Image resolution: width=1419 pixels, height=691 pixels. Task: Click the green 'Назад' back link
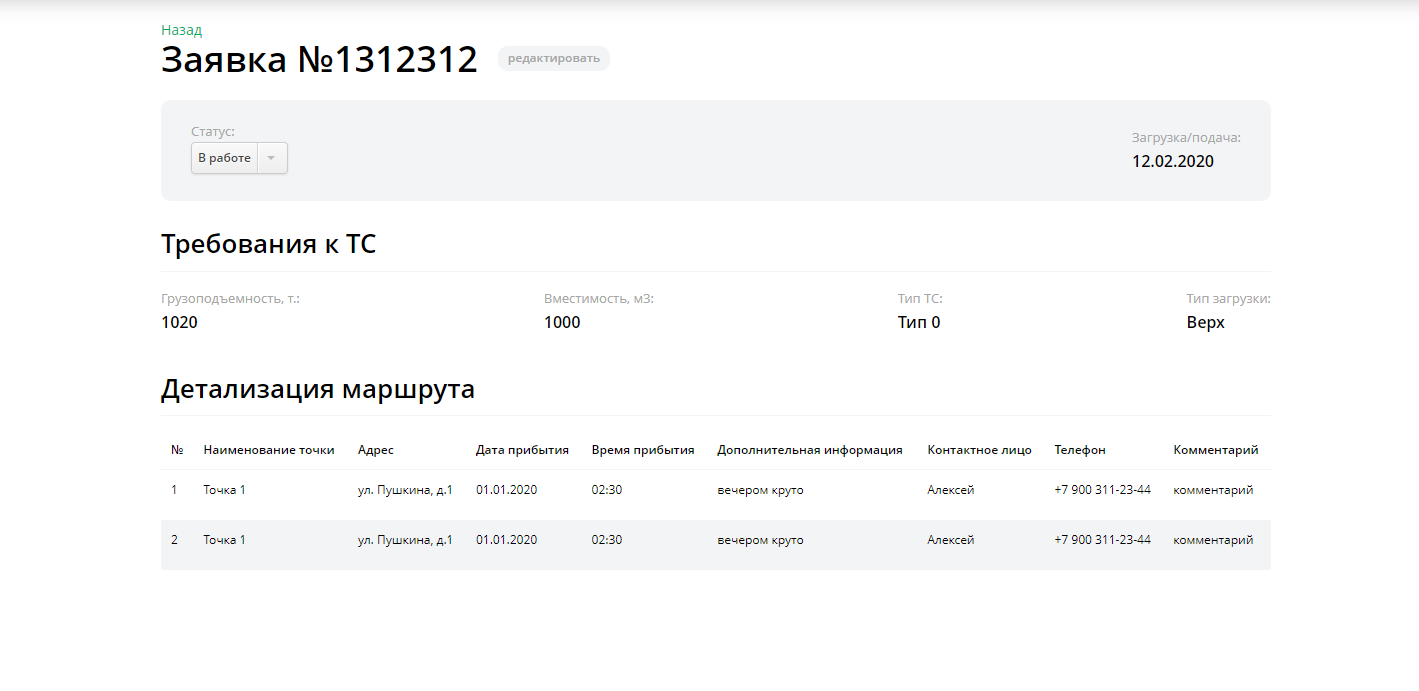[181, 30]
